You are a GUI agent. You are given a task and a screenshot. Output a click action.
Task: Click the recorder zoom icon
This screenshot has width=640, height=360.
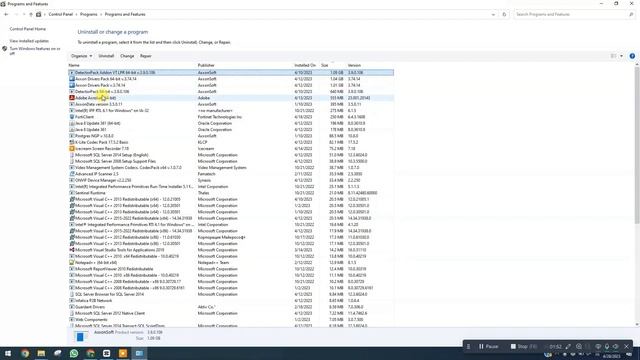pyautogui.click(x=579, y=347)
